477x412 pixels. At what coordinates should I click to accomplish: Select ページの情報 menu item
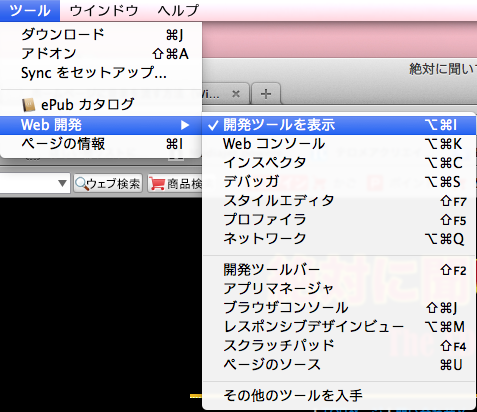pos(101,144)
